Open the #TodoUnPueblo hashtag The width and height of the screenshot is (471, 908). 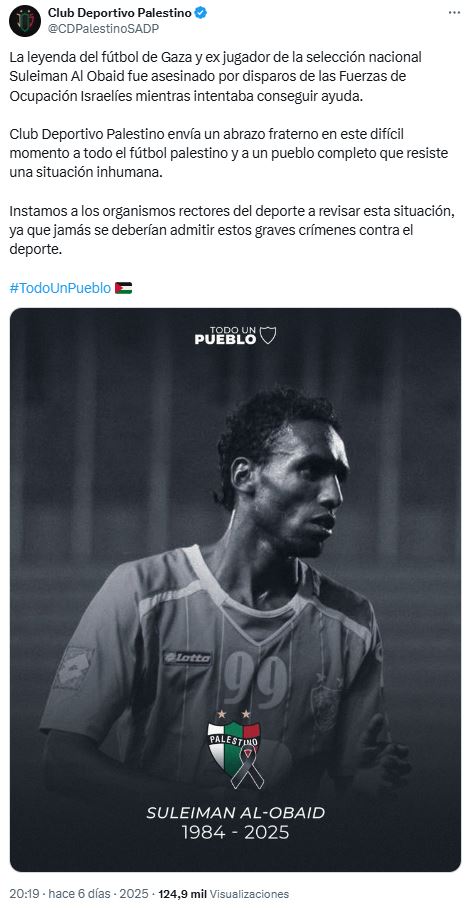(60, 288)
